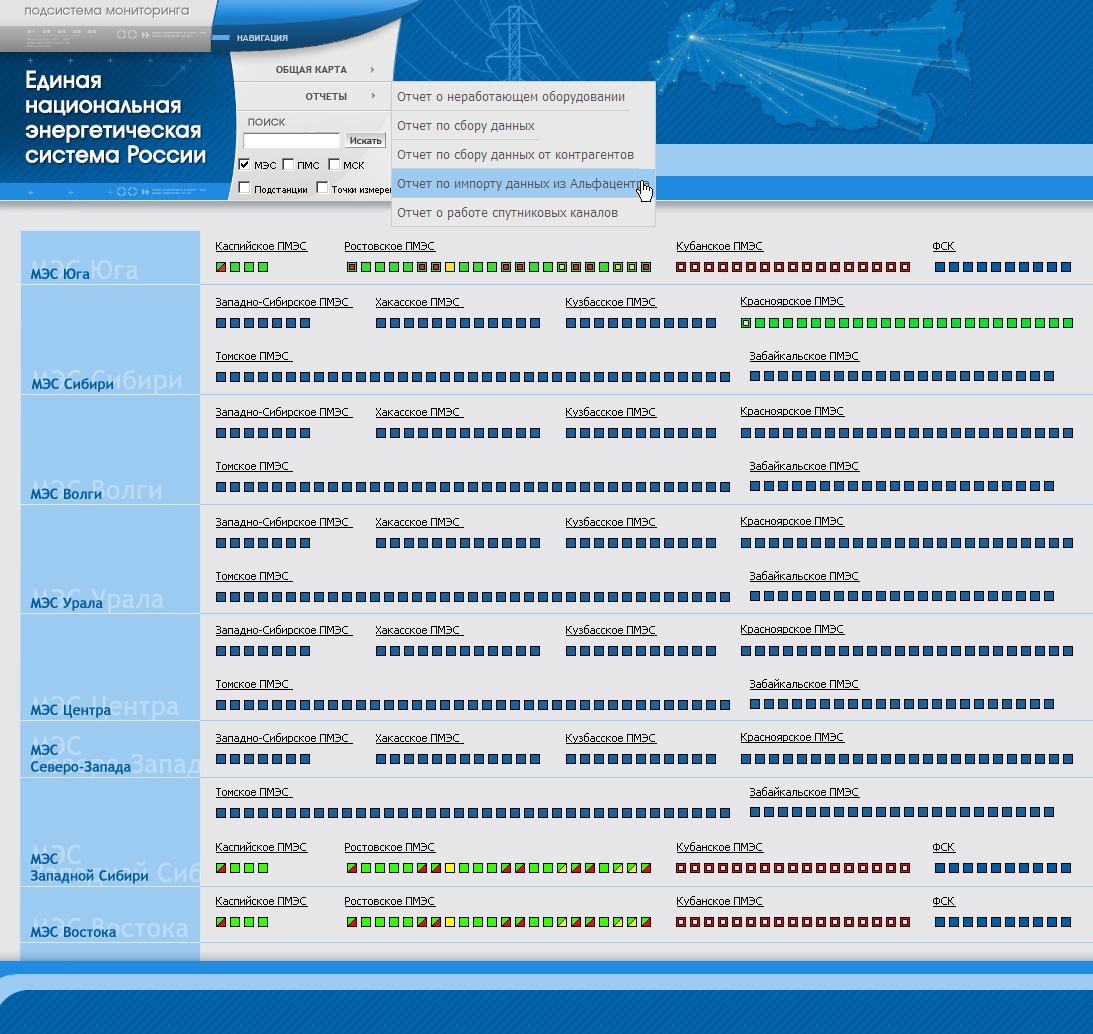Viewport: 1093px width, 1034px height.
Task: Expand the ОБЩАЯ КАРТА arrow
Action: (x=373, y=70)
